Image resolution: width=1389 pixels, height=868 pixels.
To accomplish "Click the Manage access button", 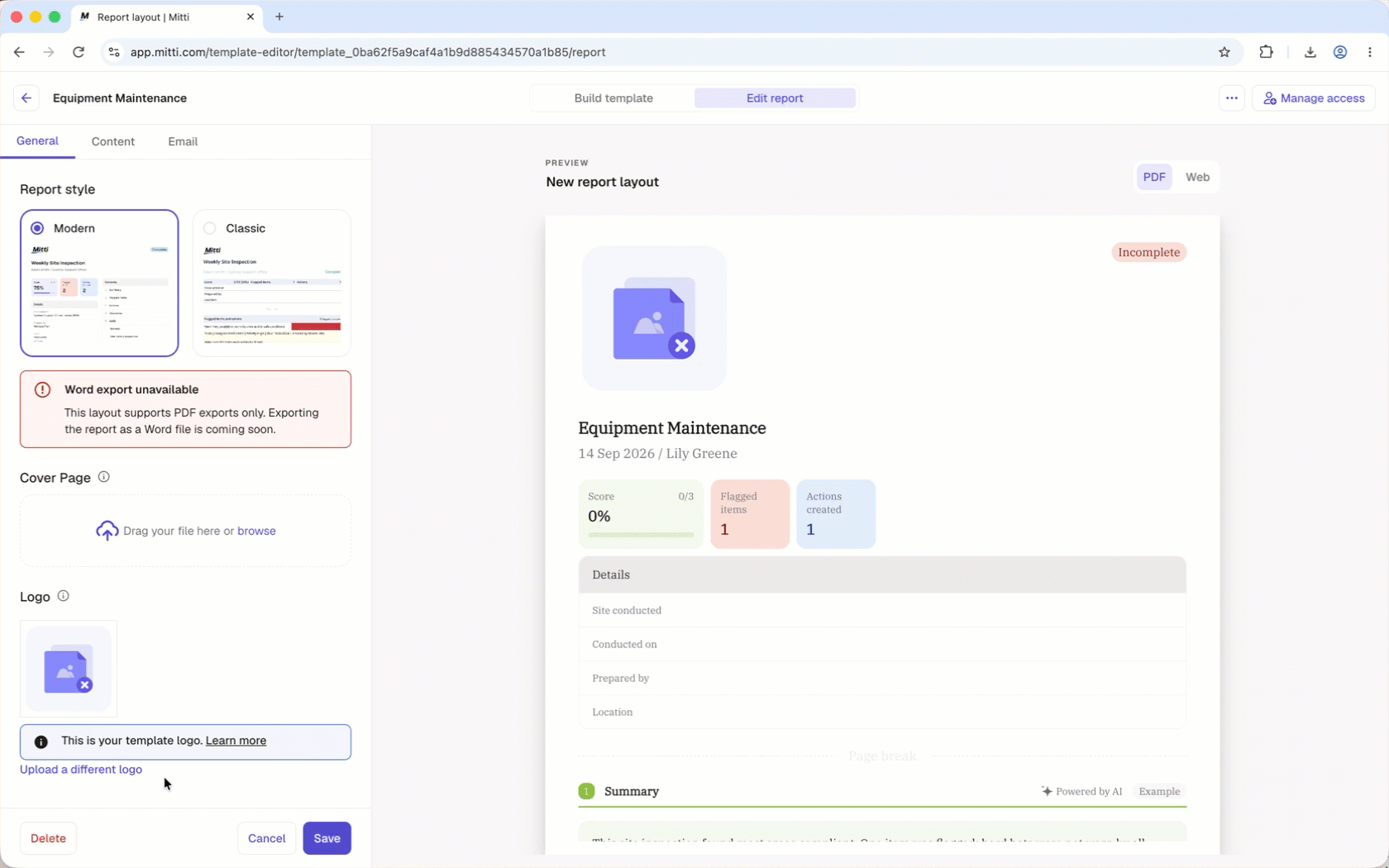I will tap(1313, 98).
